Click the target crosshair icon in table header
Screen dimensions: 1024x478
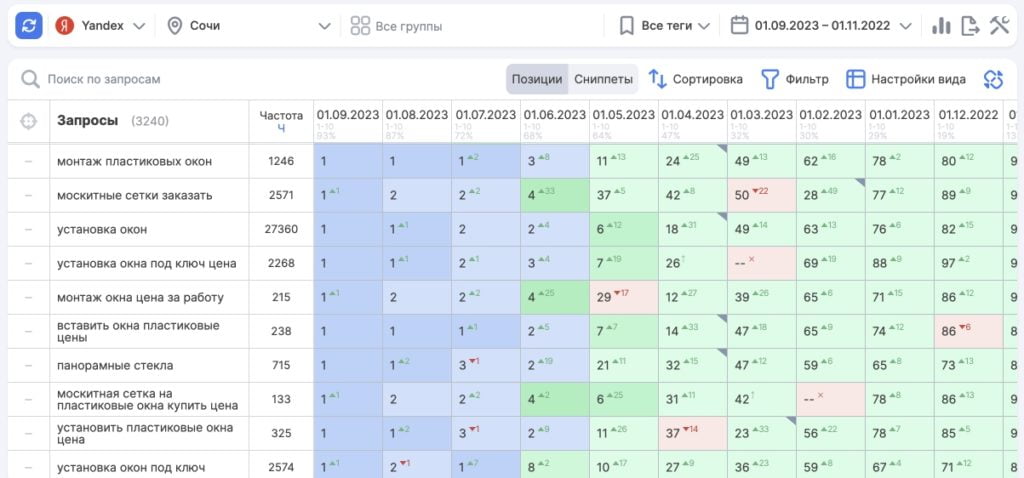click(x=28, y=121)
